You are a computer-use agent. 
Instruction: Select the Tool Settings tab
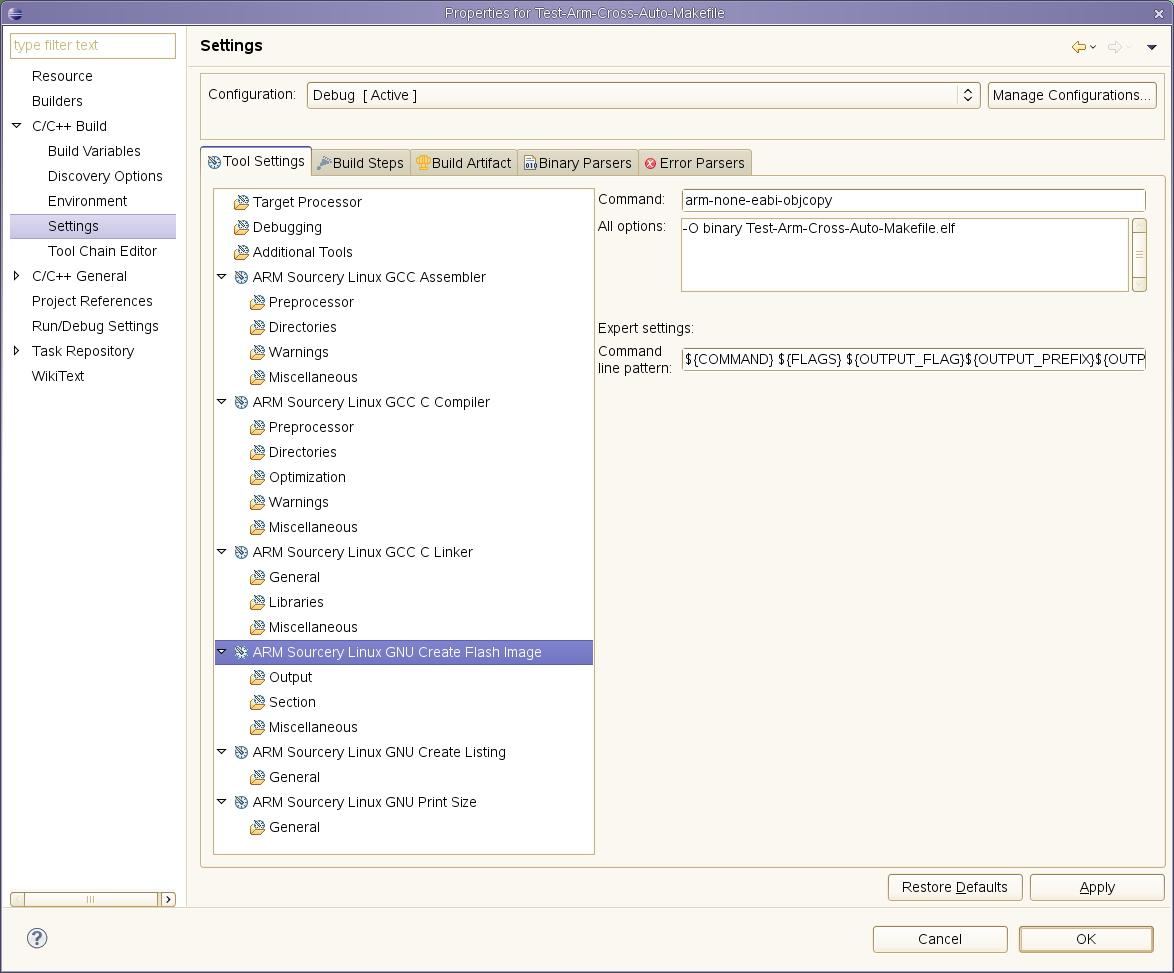(x=256, y=162)
